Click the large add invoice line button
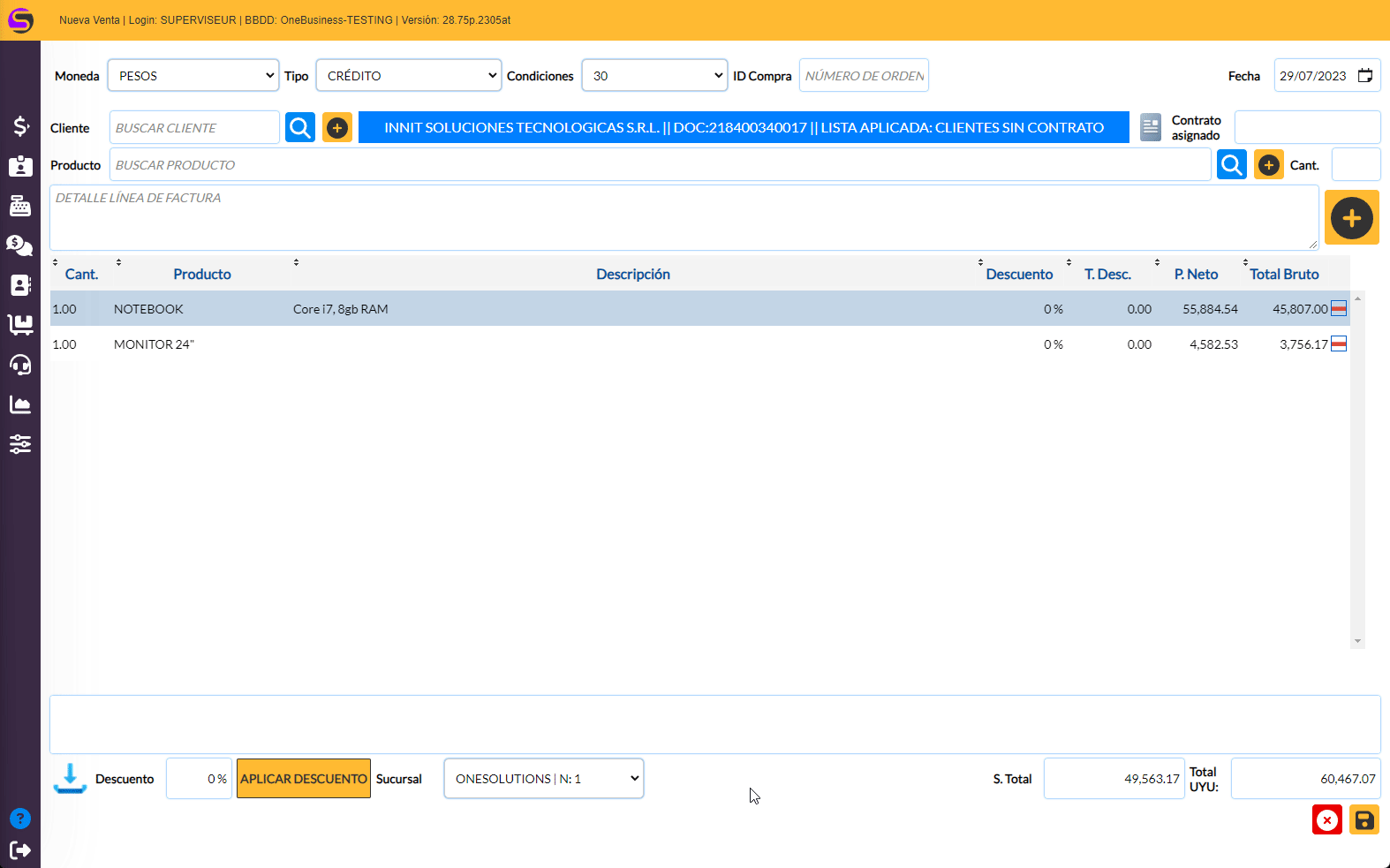This screenshot has width=1390, height=868. pyautogui.click(x=1351, y=218)
